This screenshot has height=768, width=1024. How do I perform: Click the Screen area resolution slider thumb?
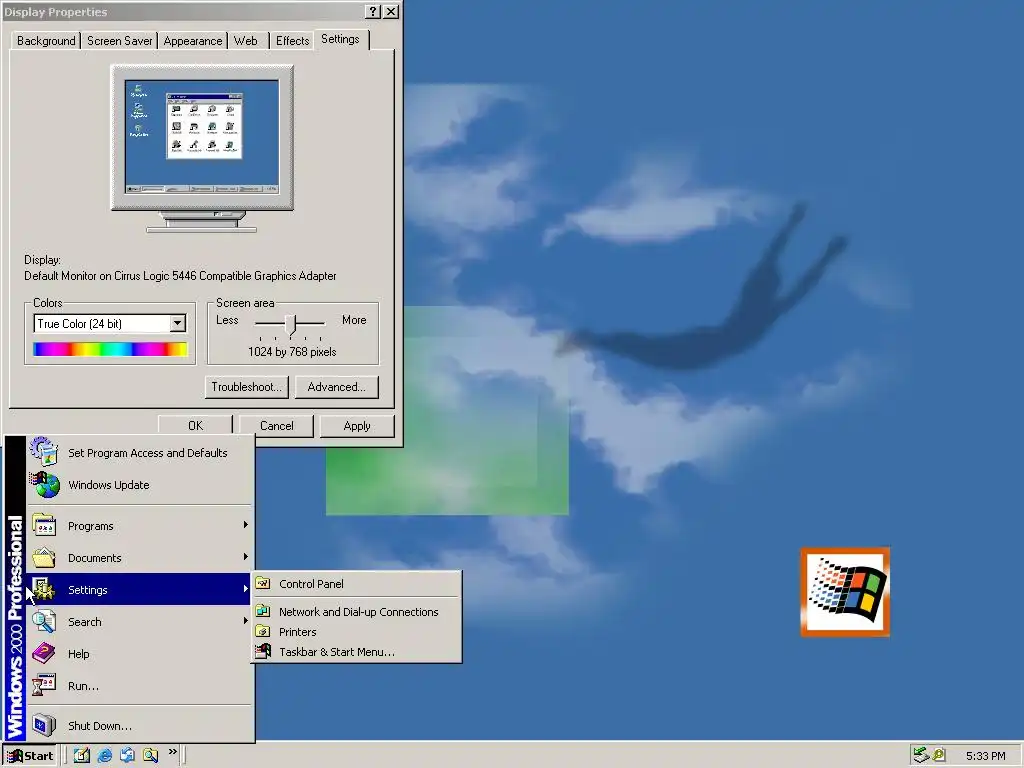pyautogui.click(x=291, y=324)
